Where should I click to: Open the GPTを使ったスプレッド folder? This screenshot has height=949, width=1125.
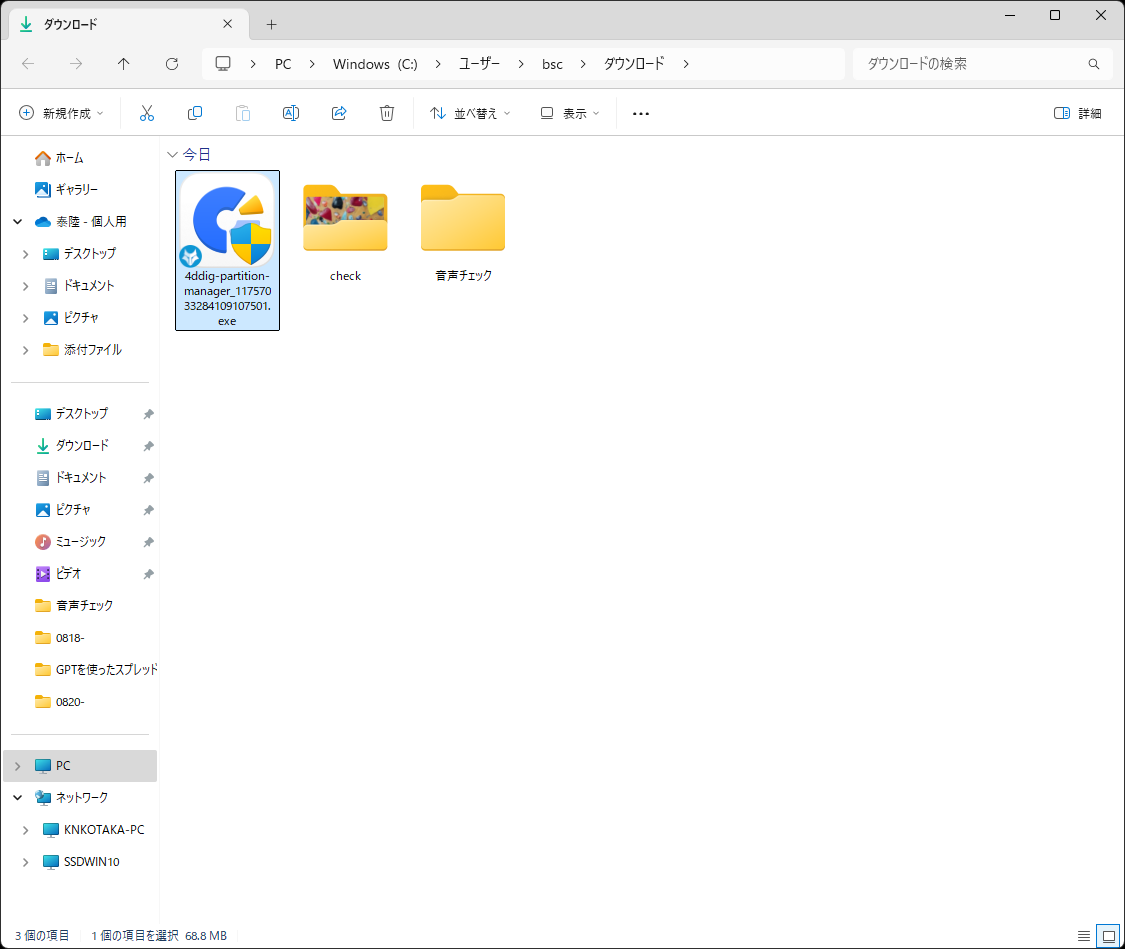[95, 669]
